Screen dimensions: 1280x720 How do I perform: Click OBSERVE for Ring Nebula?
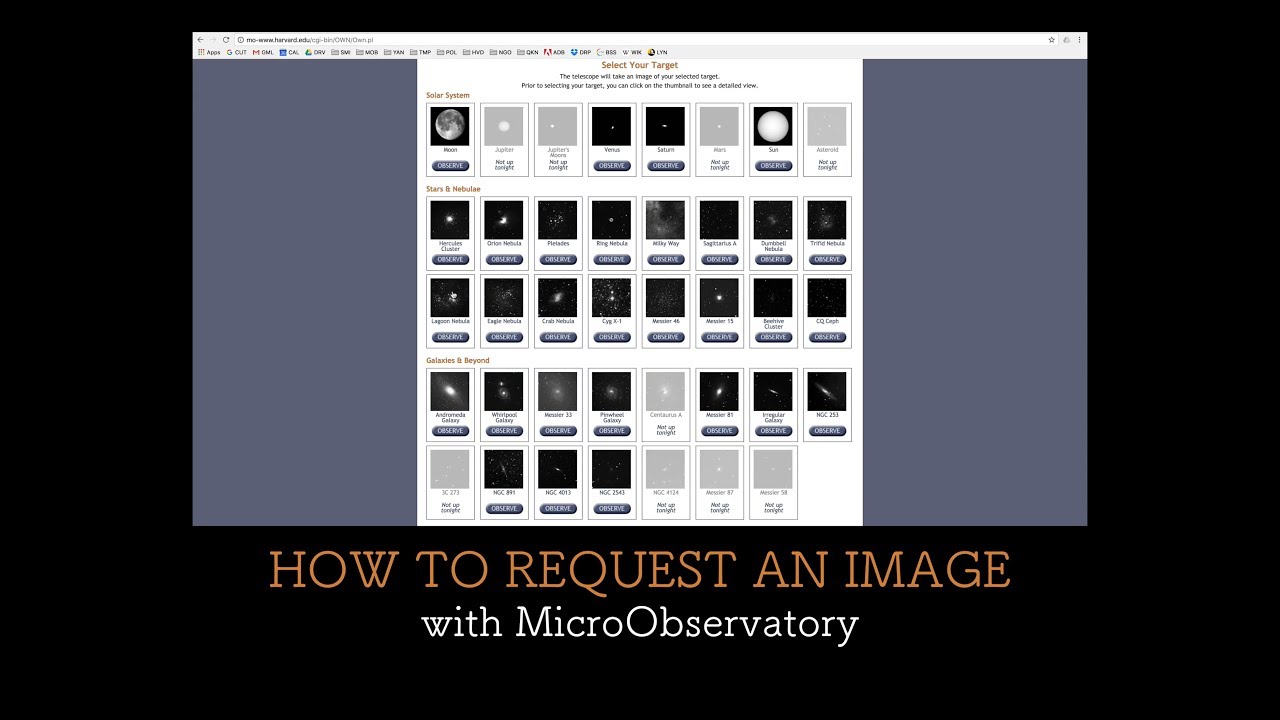point(612,259)
